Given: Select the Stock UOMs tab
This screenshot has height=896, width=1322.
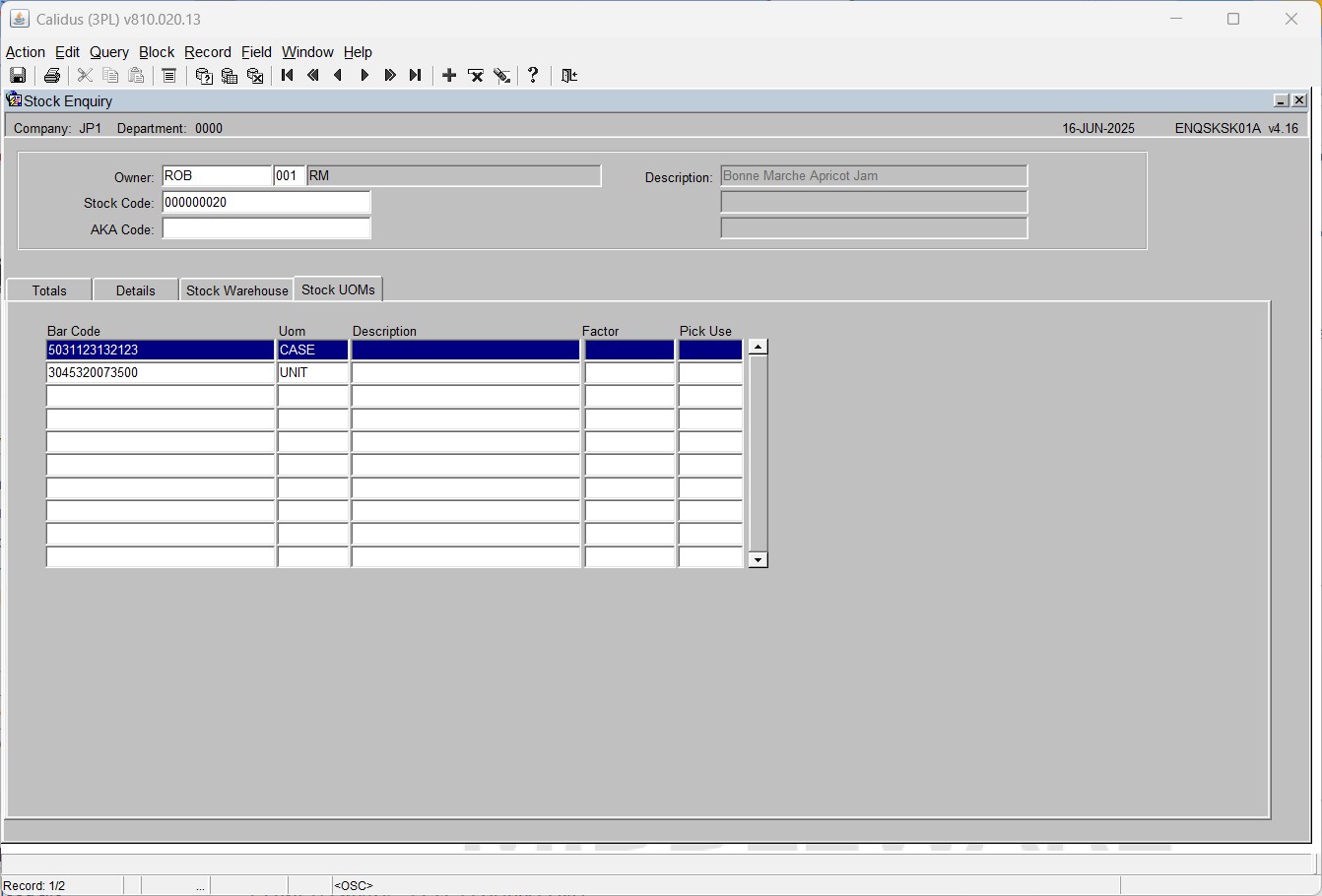Looking at the screenshot, I should click(x=338, y=289).
